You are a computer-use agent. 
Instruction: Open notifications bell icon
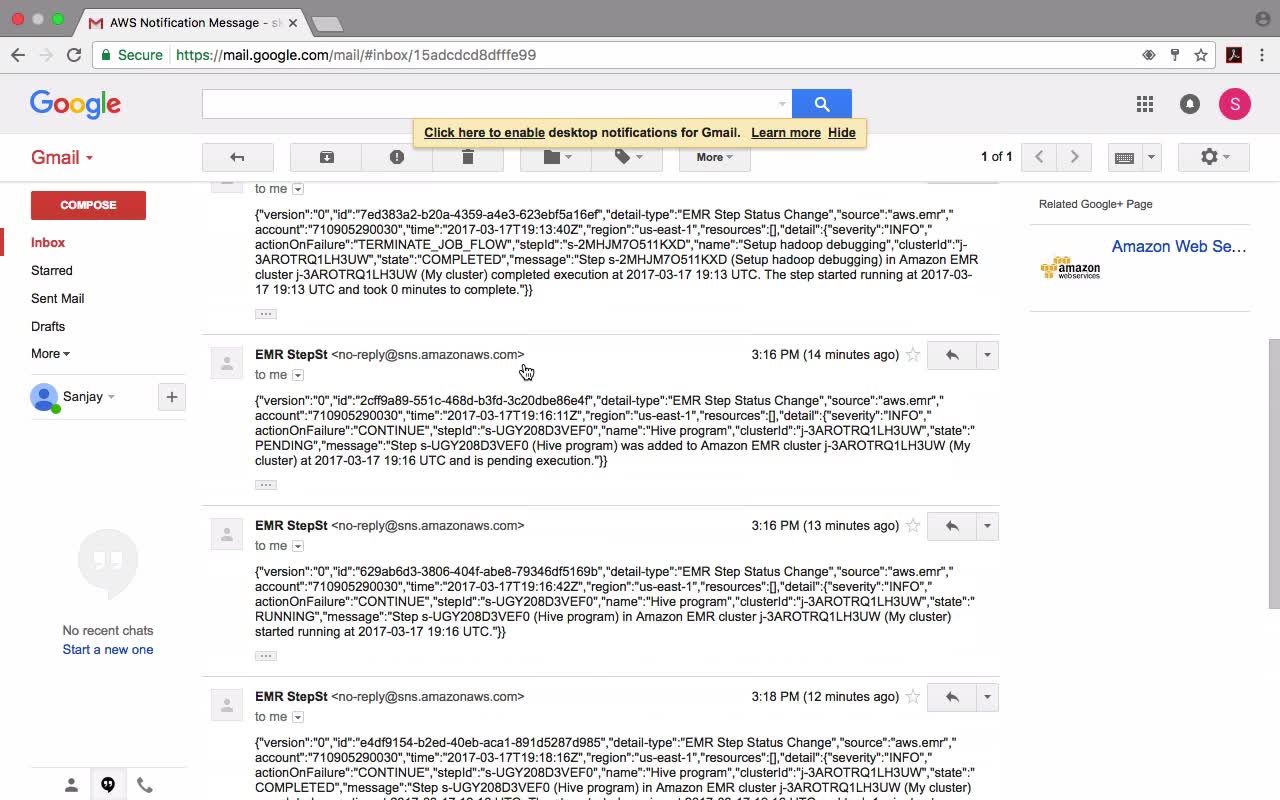click(1189, 104)
